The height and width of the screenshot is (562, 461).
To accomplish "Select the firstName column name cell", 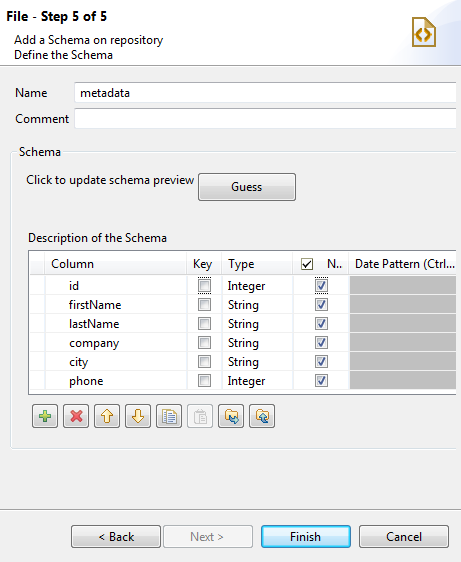I will click(116, 305).
